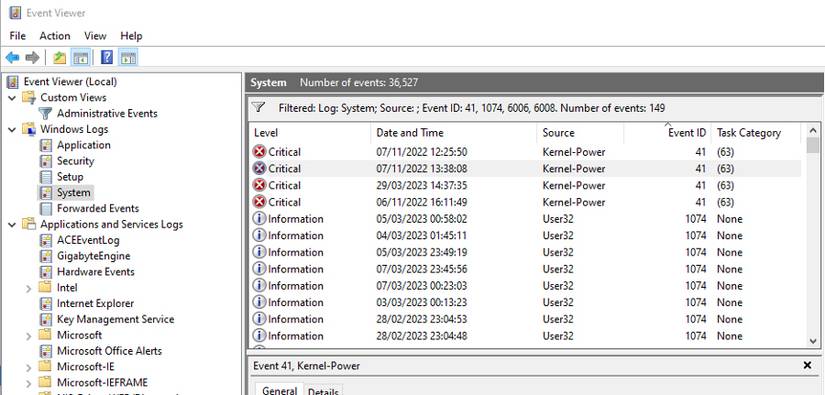Viewport: 825px width, 395px height.
Task: Toggle Show/Hide Console Tree toolbar icon
Action: click(81, 57)
